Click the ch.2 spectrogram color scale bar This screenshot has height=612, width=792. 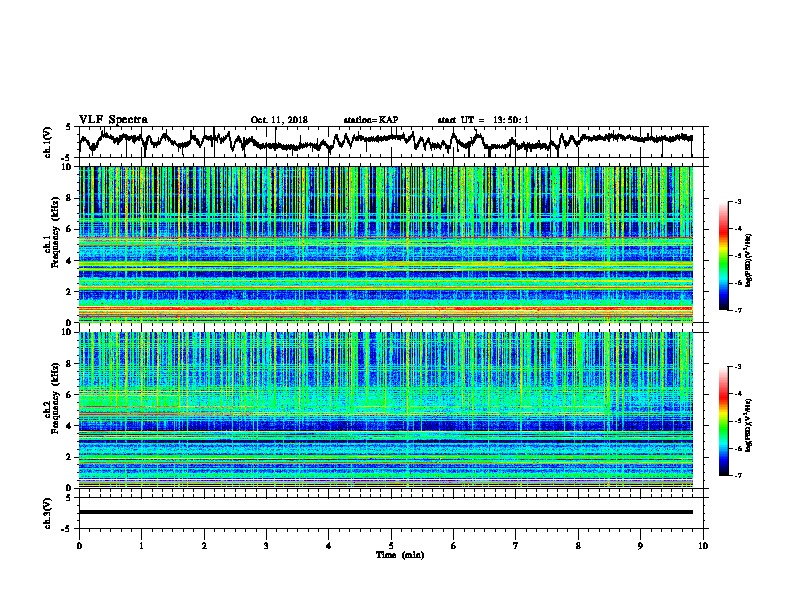[x=724, y=421]
